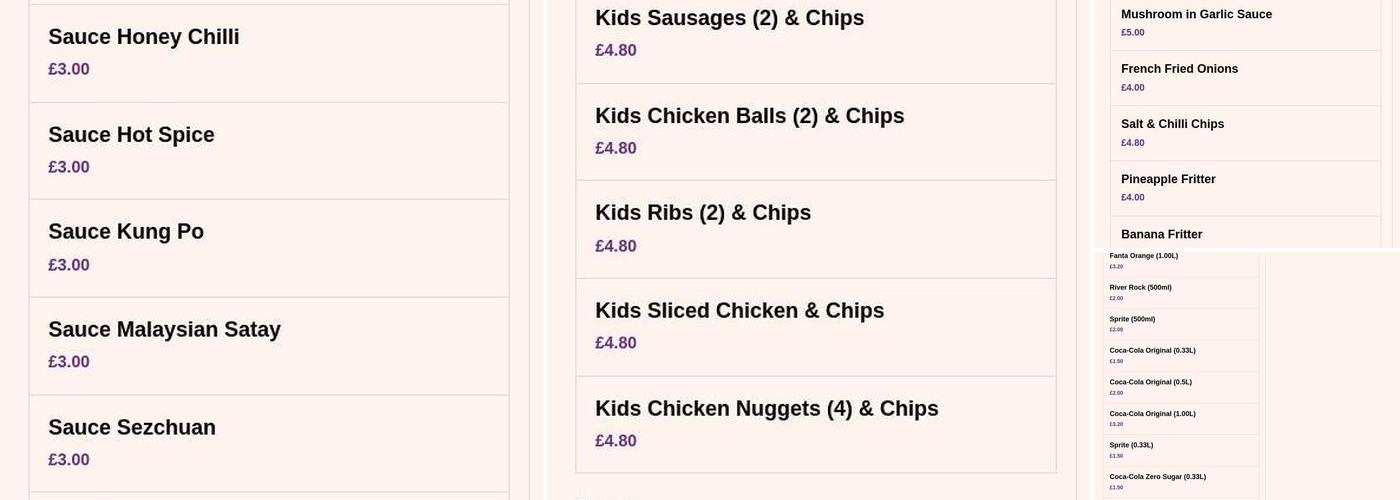Click Salt & Chilli Chips item

1245,133
